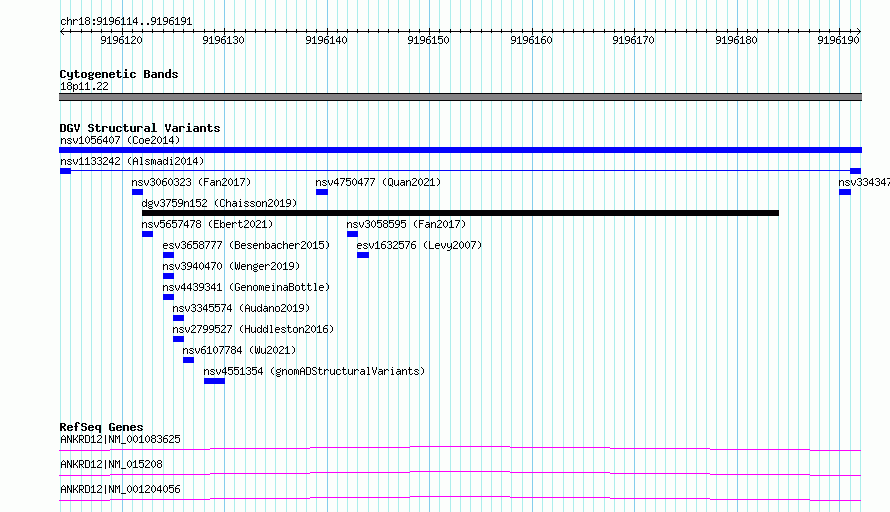Open the nsv3058595 (Fan2017) variant label
This screenshot has height=512, width=890.
click(x=406, y=224)
